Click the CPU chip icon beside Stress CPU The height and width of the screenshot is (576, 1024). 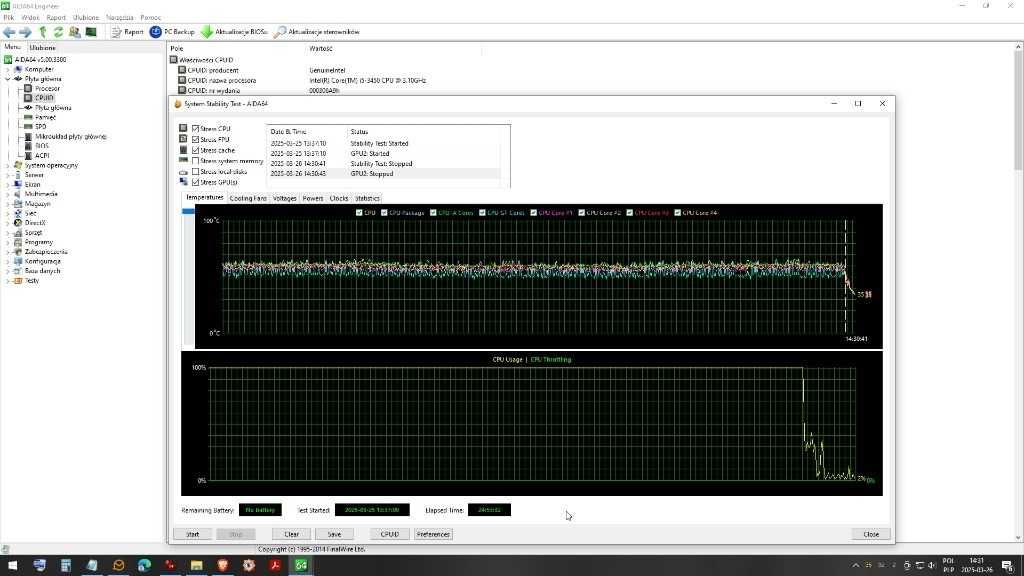pos(184,129)
